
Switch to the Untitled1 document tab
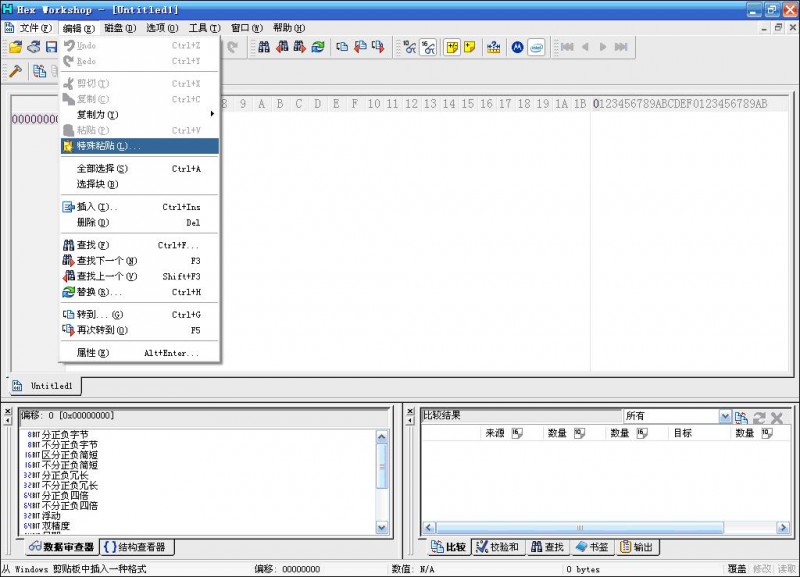click(x=44, y=386)
